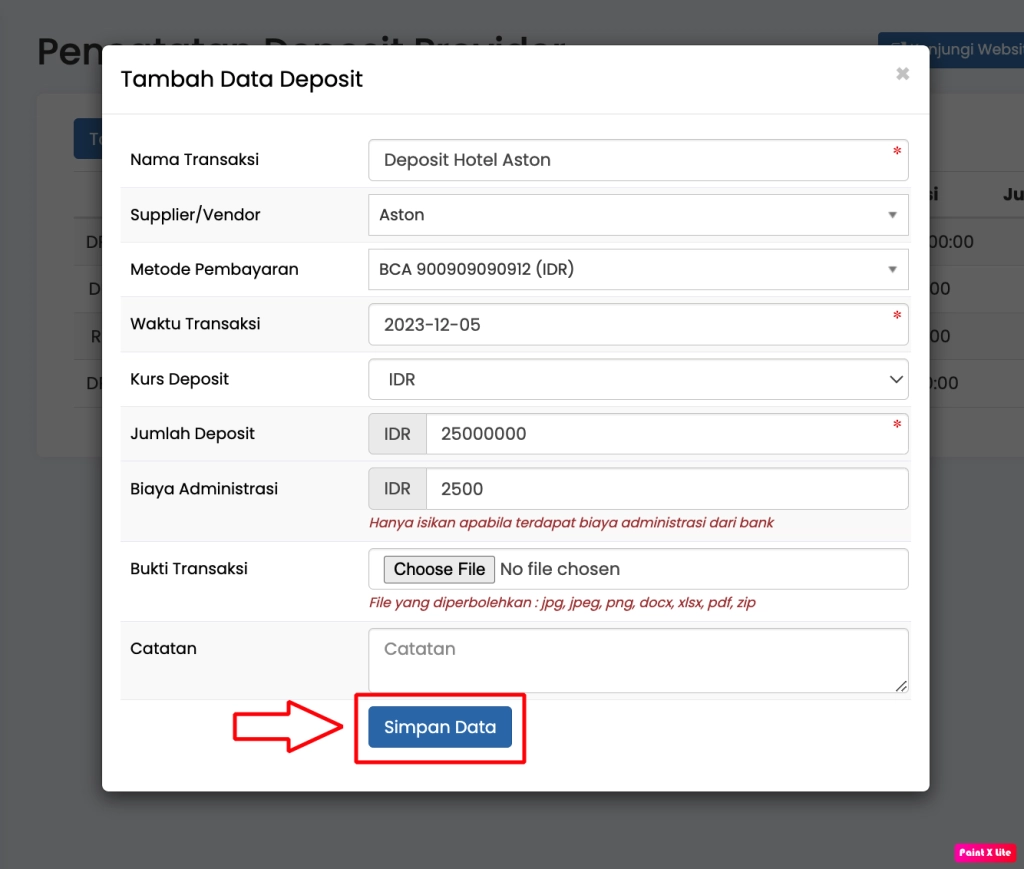Click the Kunjungi Website button

click(950, 50)
